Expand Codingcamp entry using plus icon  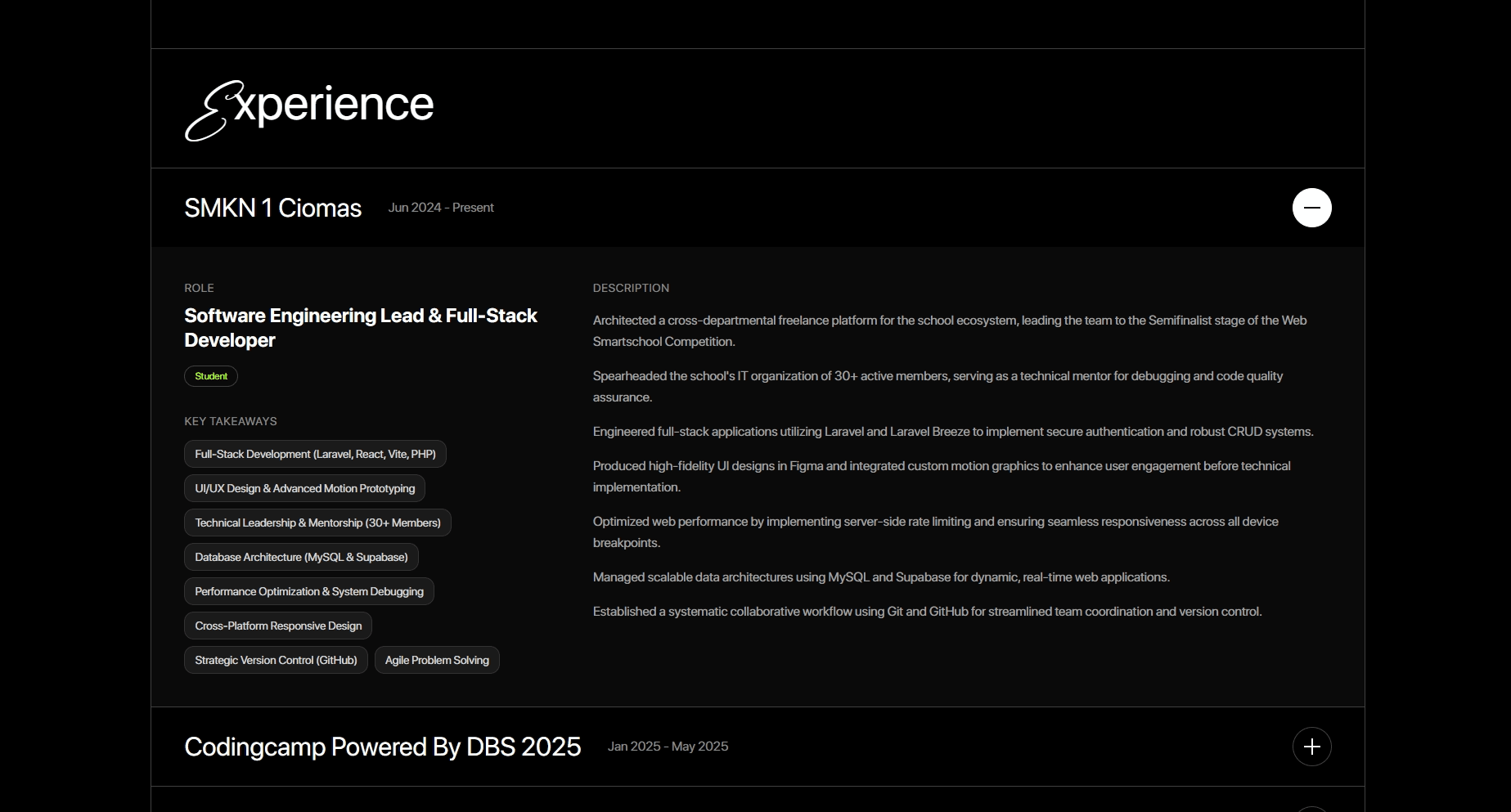[1311, 747]
